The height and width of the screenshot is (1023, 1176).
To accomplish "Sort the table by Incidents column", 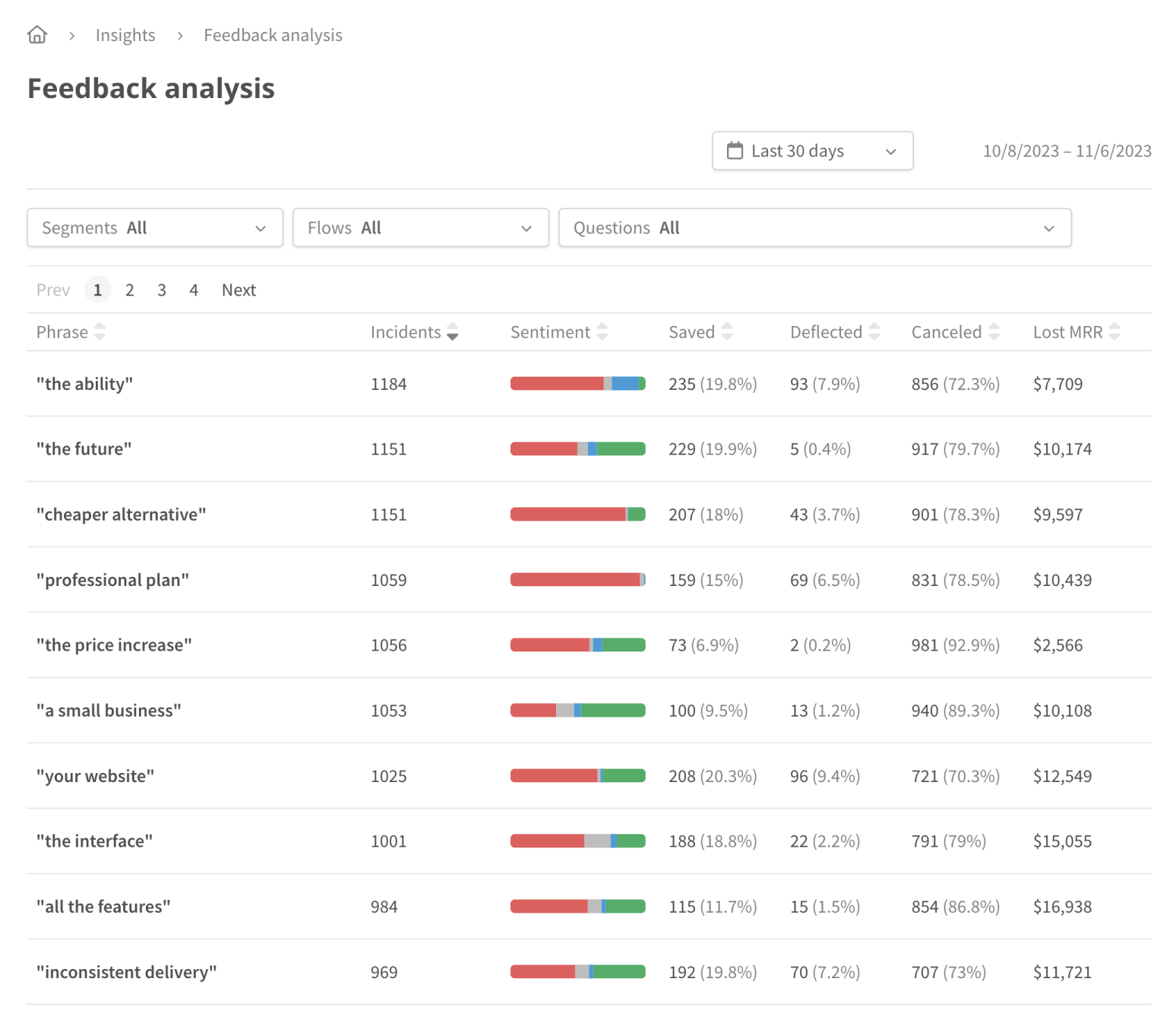I will pos(452,332).
